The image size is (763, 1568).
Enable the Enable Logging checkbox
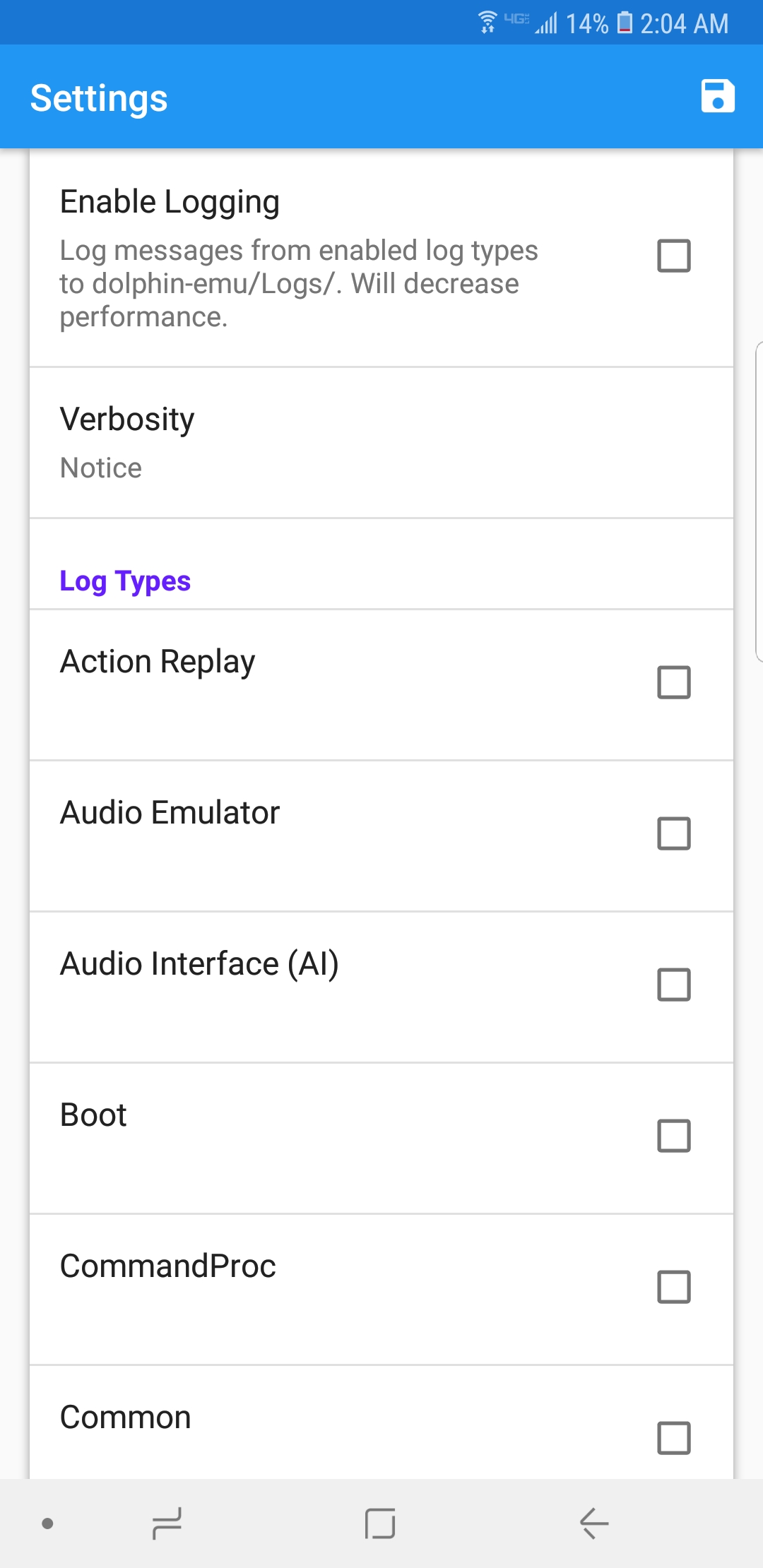click(x=674, y=256)
